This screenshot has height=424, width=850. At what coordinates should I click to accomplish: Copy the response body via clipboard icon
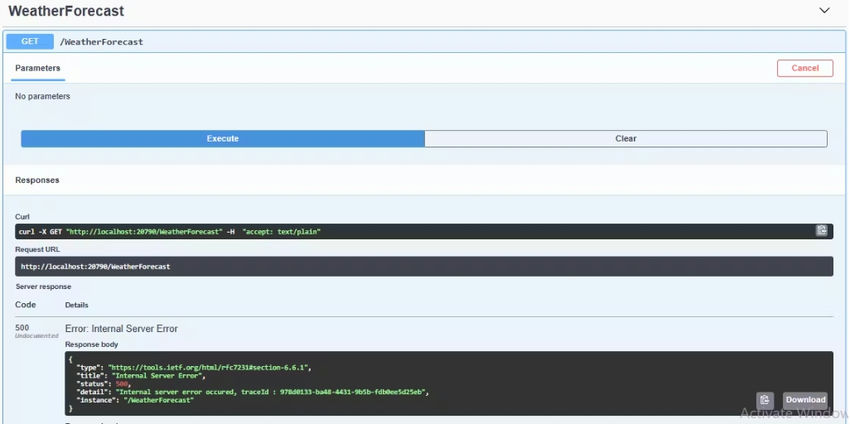(x=764, y=400)
